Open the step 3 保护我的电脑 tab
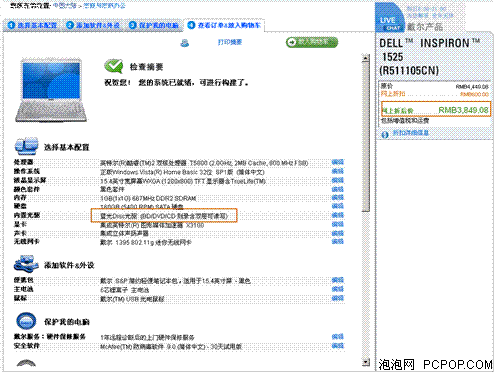 coord(154,25)
